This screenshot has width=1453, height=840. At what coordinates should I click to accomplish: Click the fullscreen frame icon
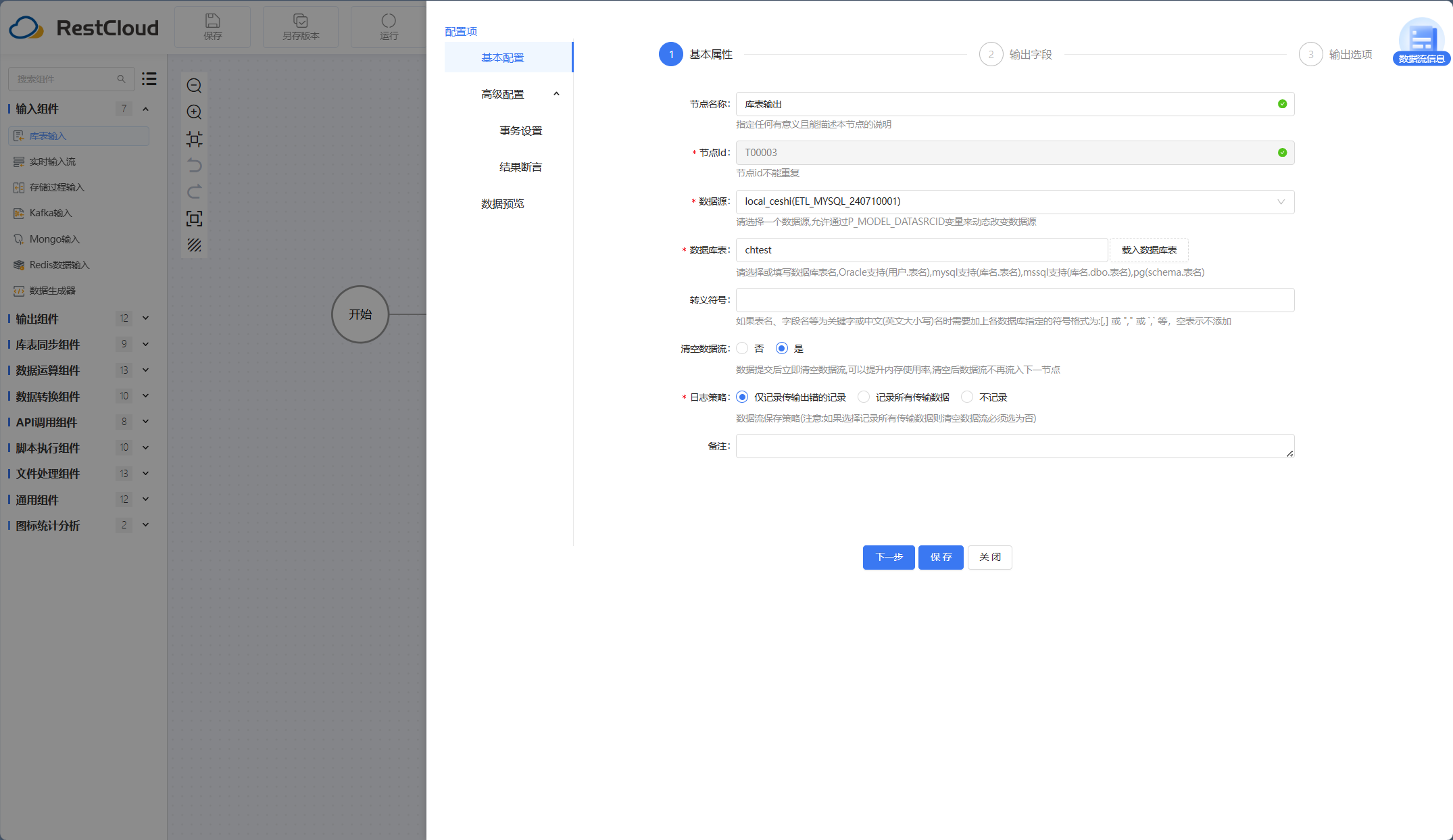click(194, 218)
